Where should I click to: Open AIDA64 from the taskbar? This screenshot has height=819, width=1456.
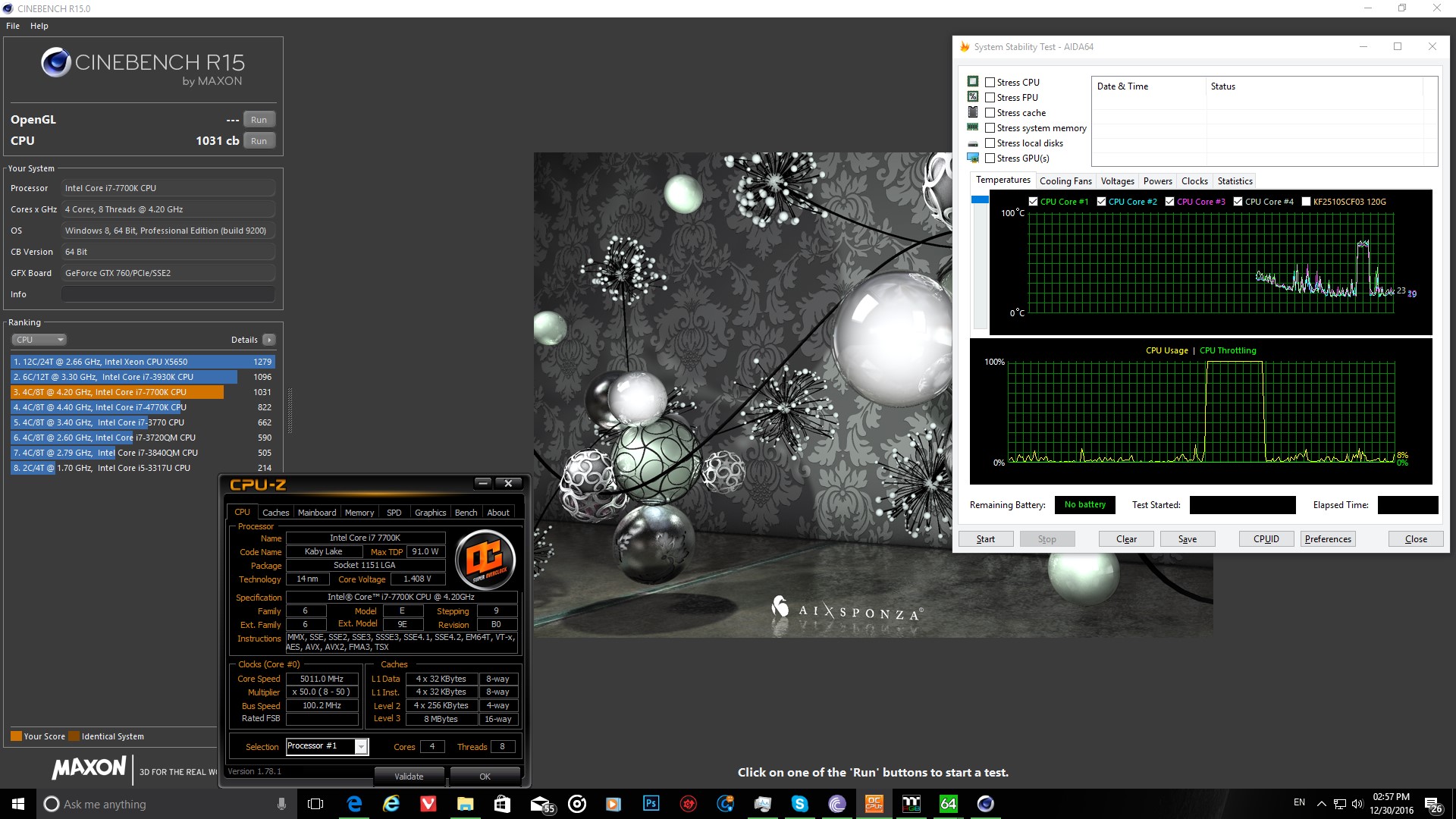pyautogui.click(x=948, y=804)
